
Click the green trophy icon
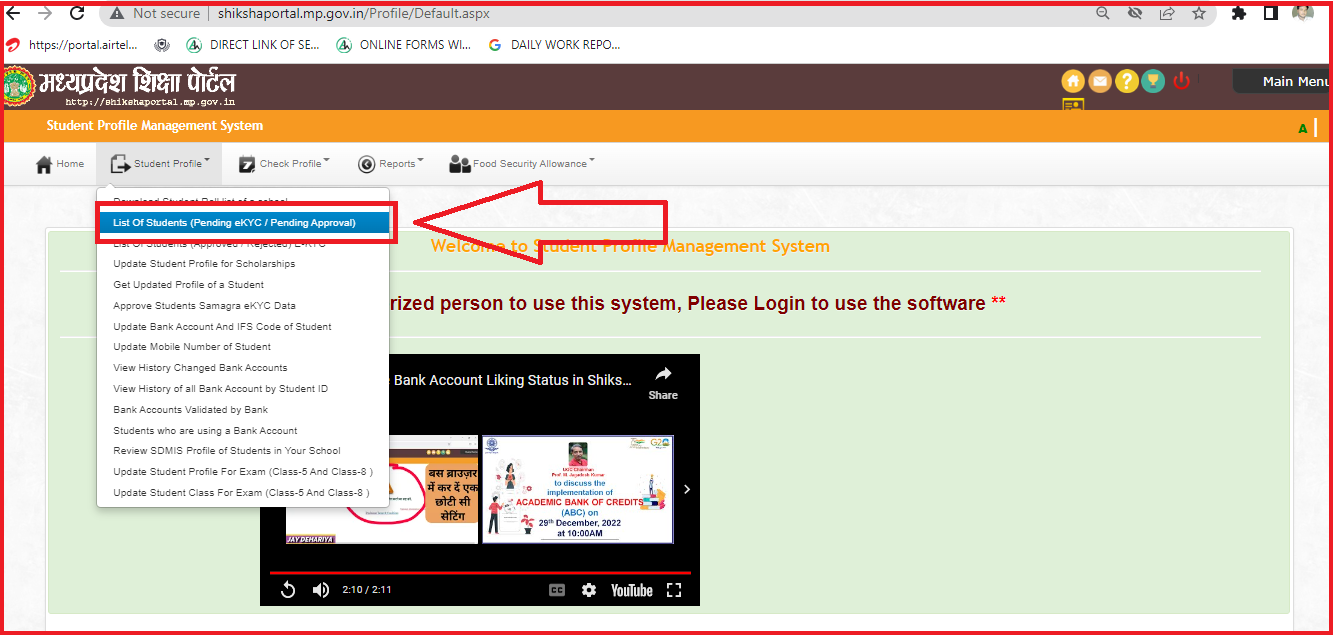[x=1153, y=81]
